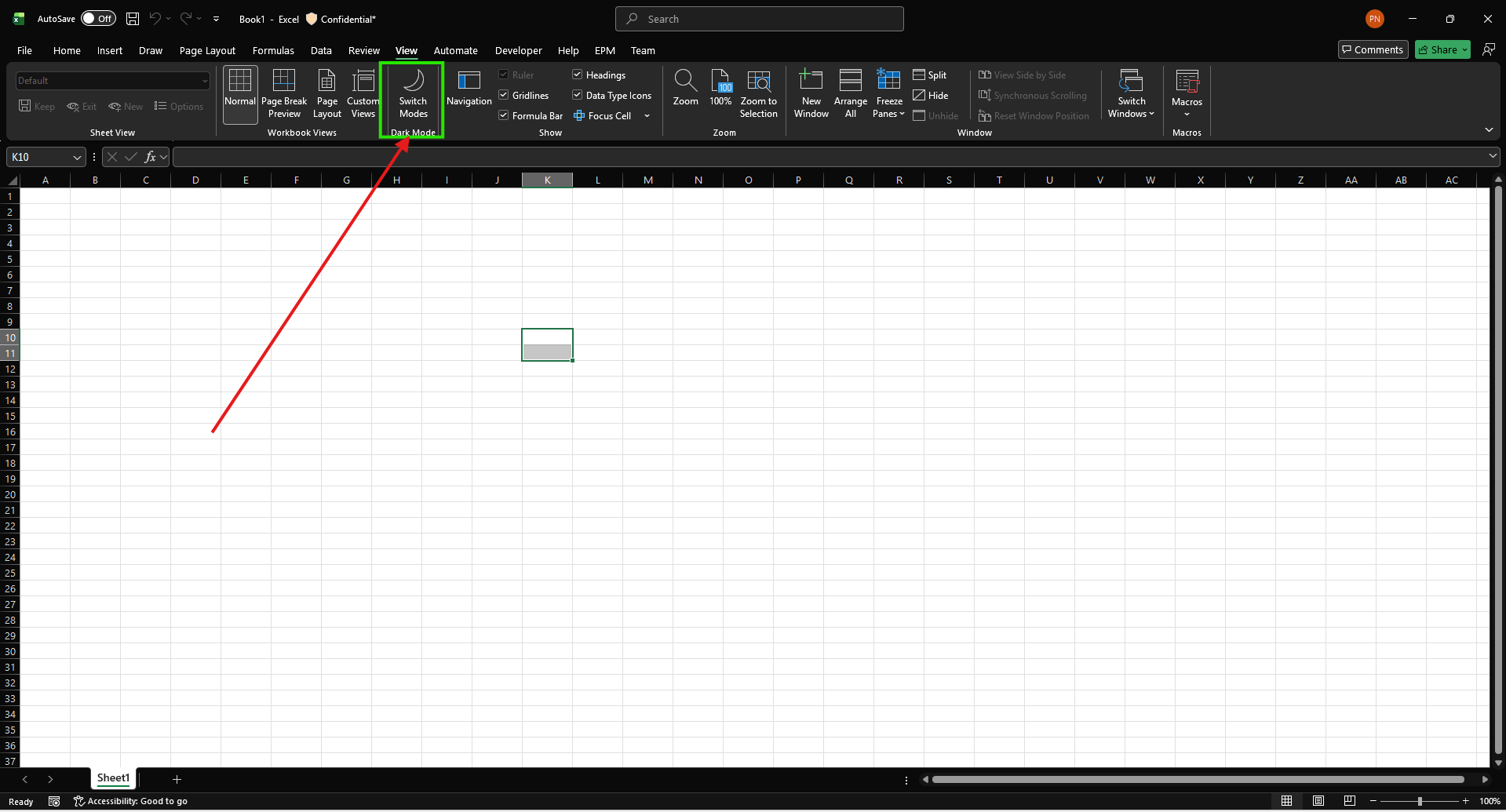Click the Save icon in title bar
Viewport: 1506px width, 812px height.
pos(133,19)
